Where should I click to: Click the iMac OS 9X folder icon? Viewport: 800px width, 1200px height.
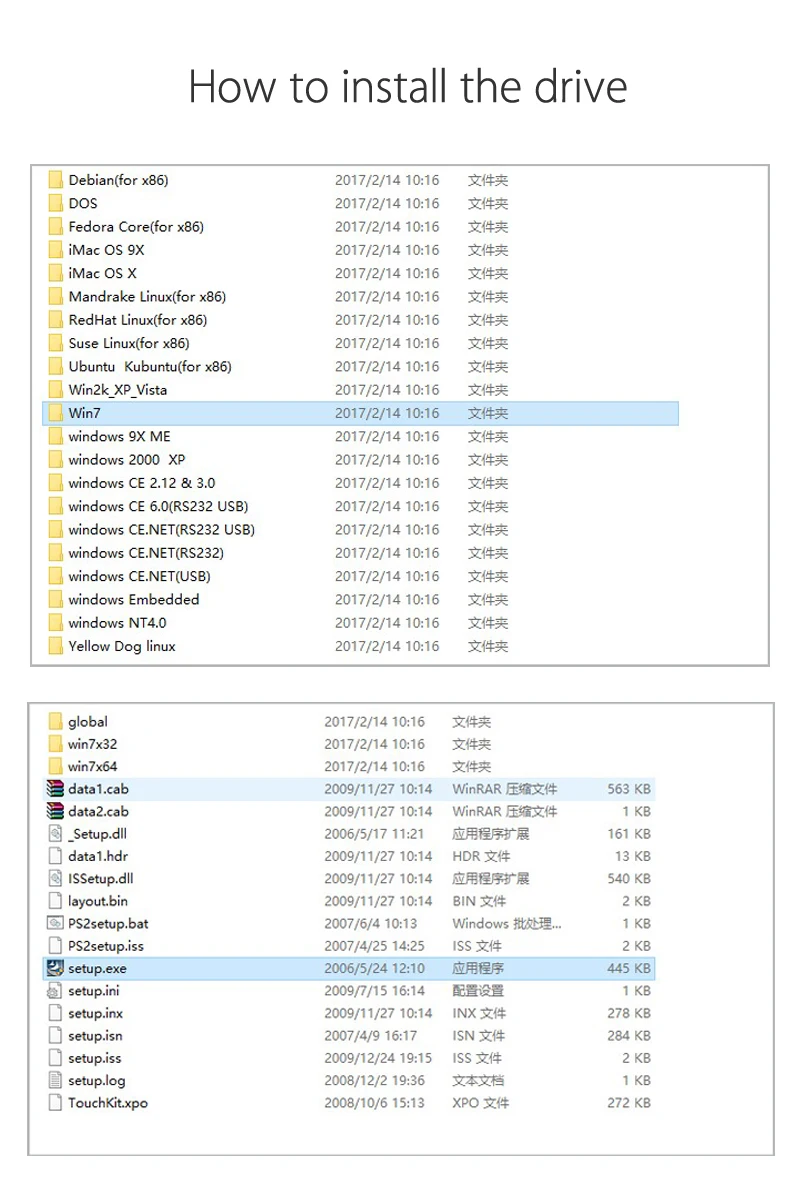(55, 250)
